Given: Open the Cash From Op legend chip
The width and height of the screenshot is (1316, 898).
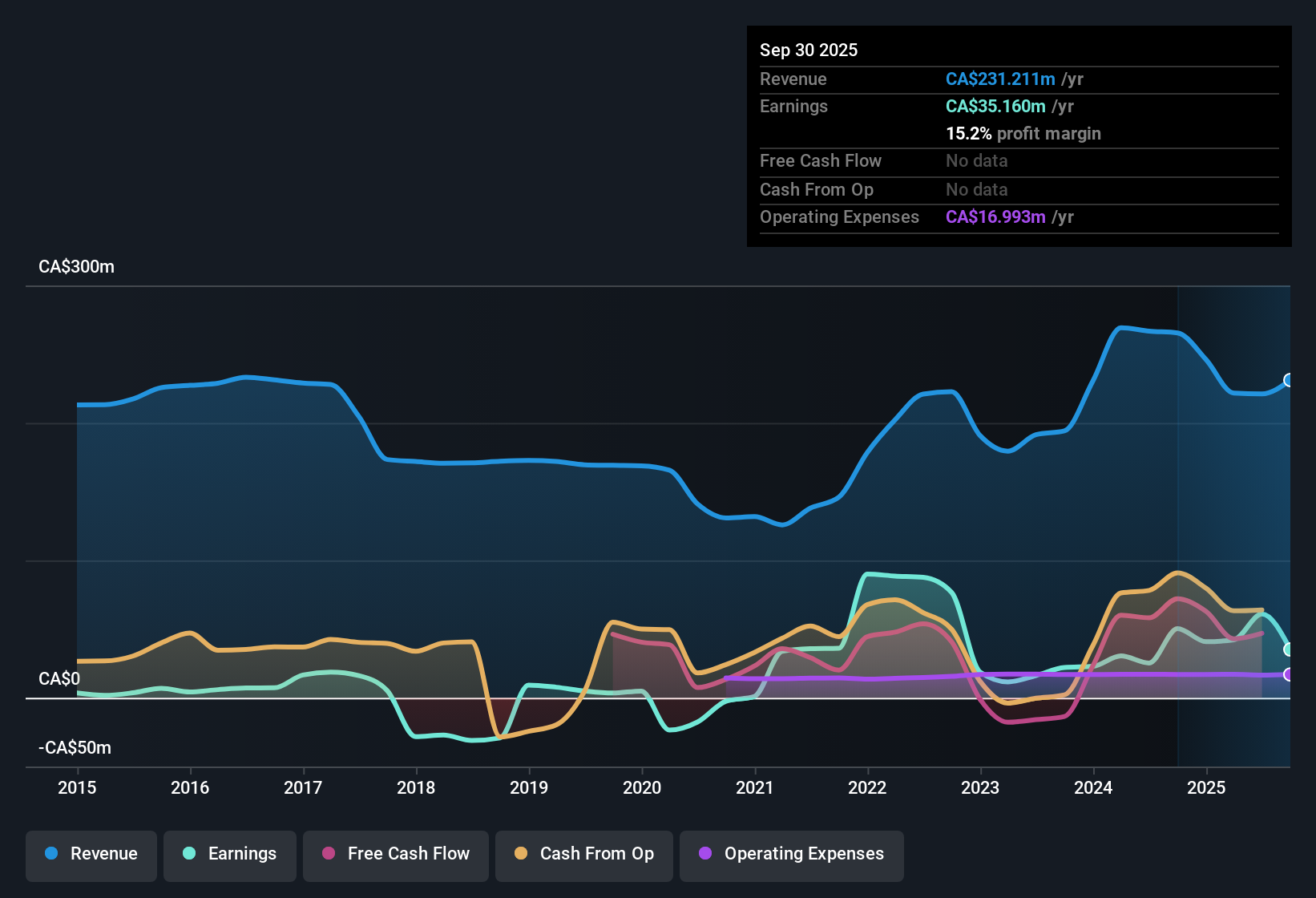Looking at the screenshot, I should pyautogui.click(x=583, y=854).
